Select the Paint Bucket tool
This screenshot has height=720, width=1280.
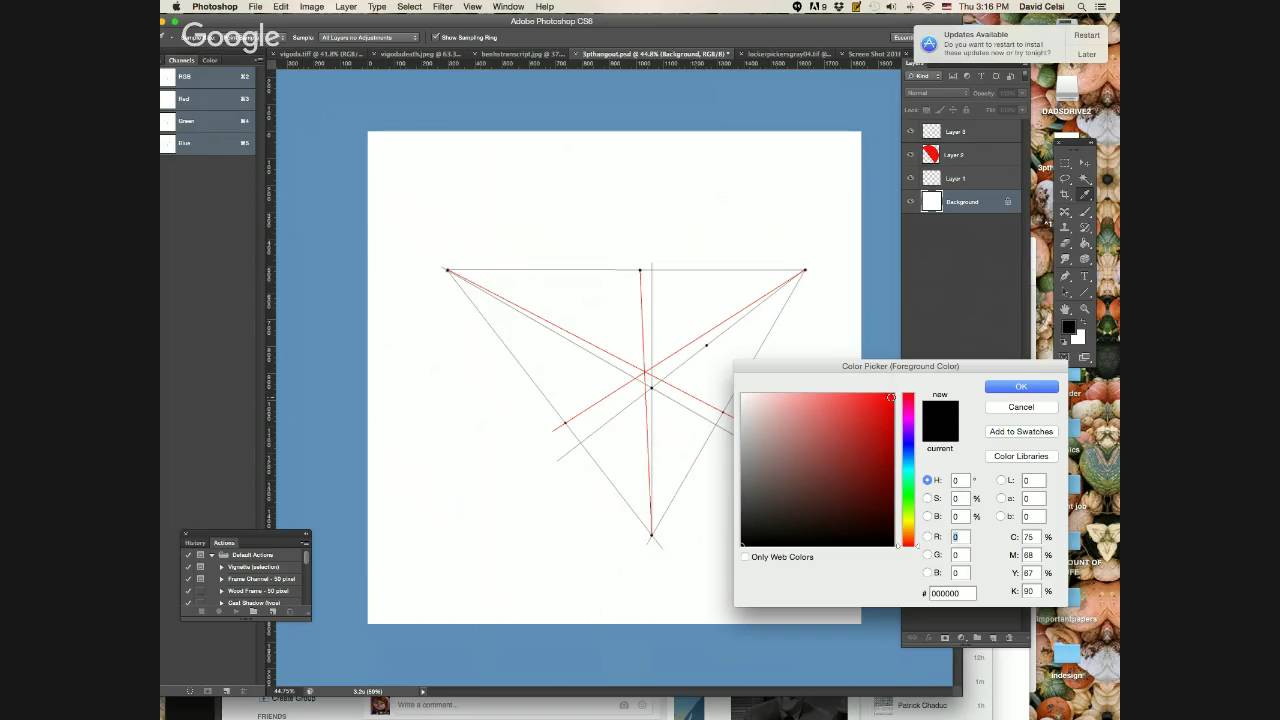click(x=1085, y=242)
